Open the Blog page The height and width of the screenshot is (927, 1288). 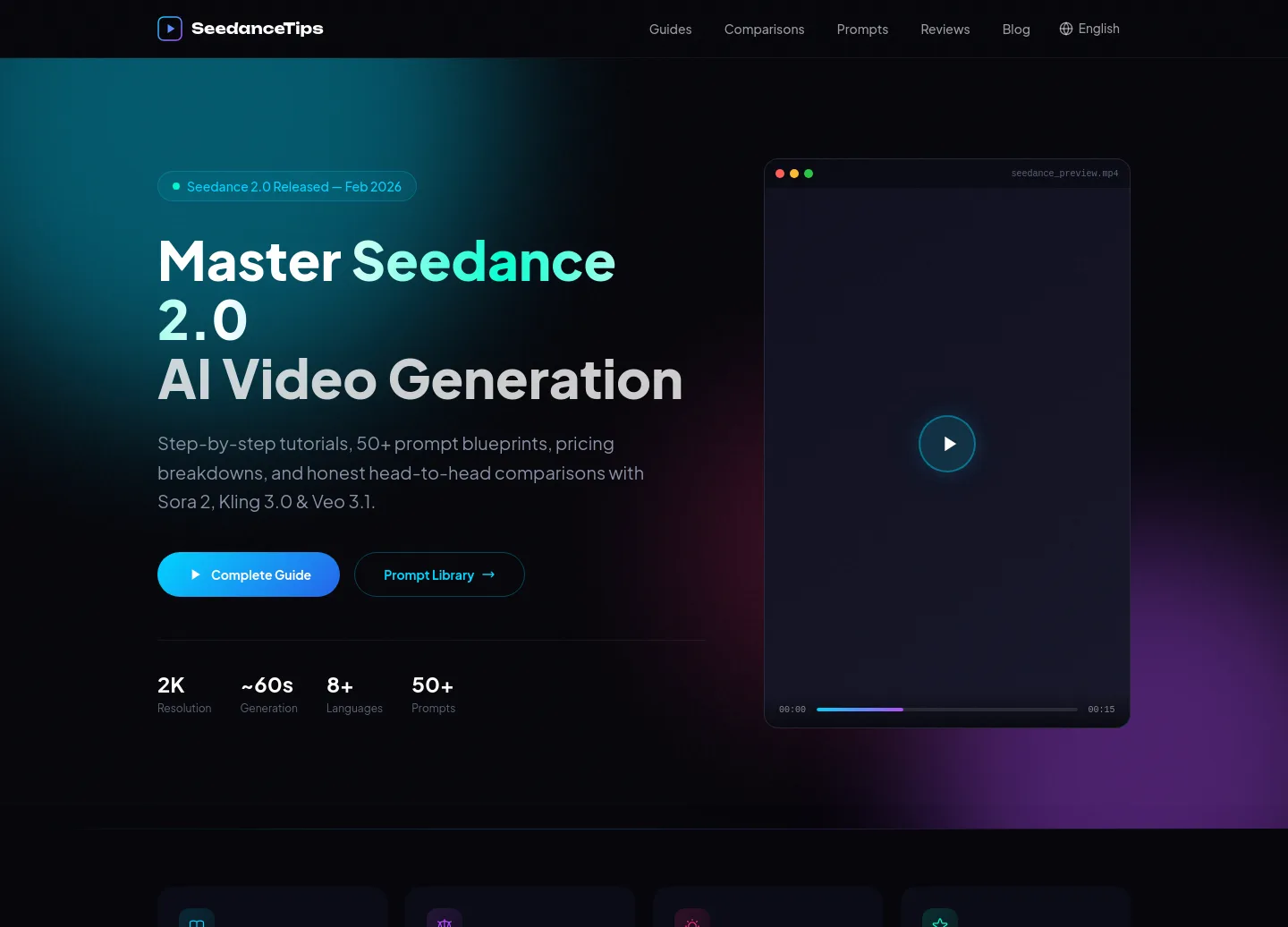coord(1016,30)
